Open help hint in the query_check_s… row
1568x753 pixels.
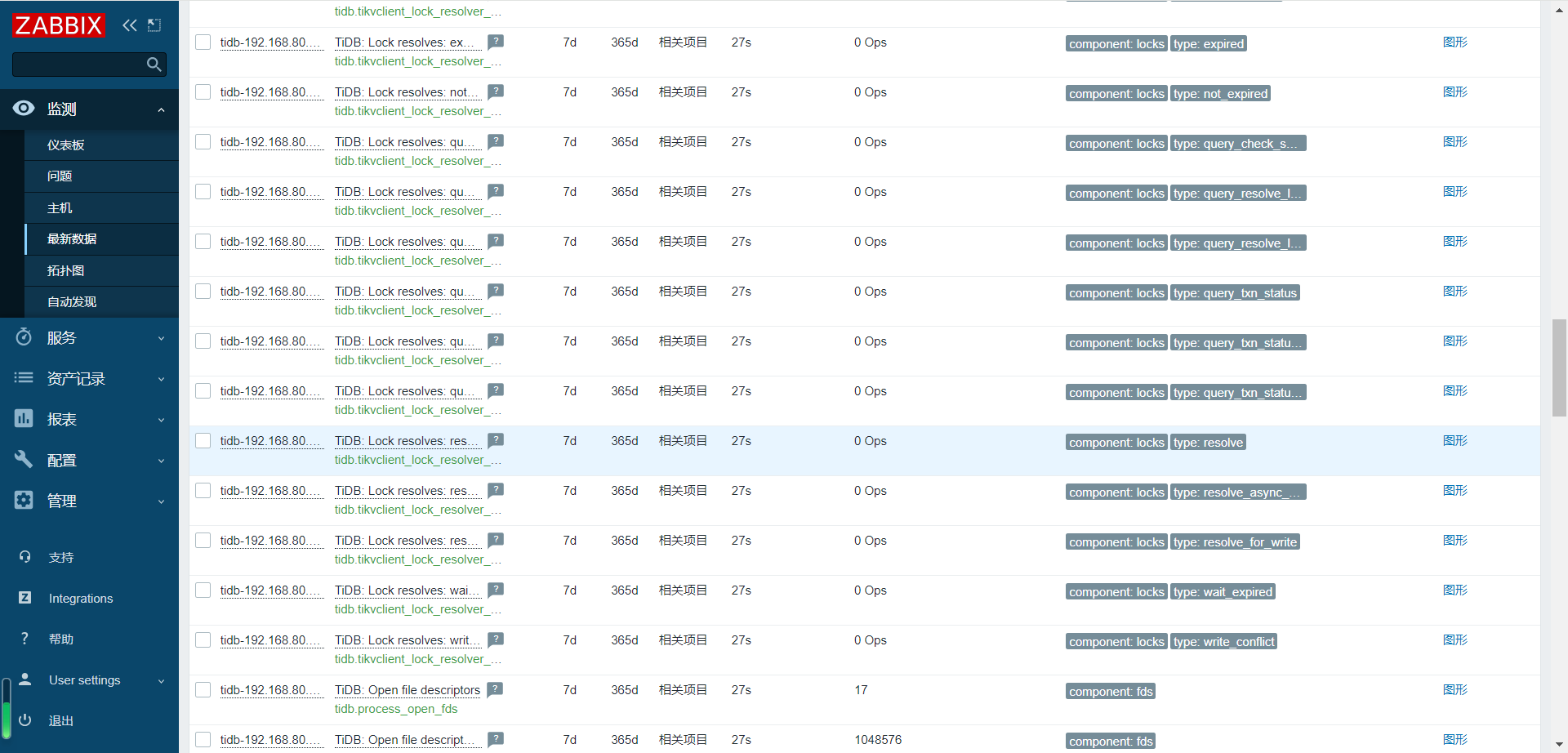tap(496, 141)
